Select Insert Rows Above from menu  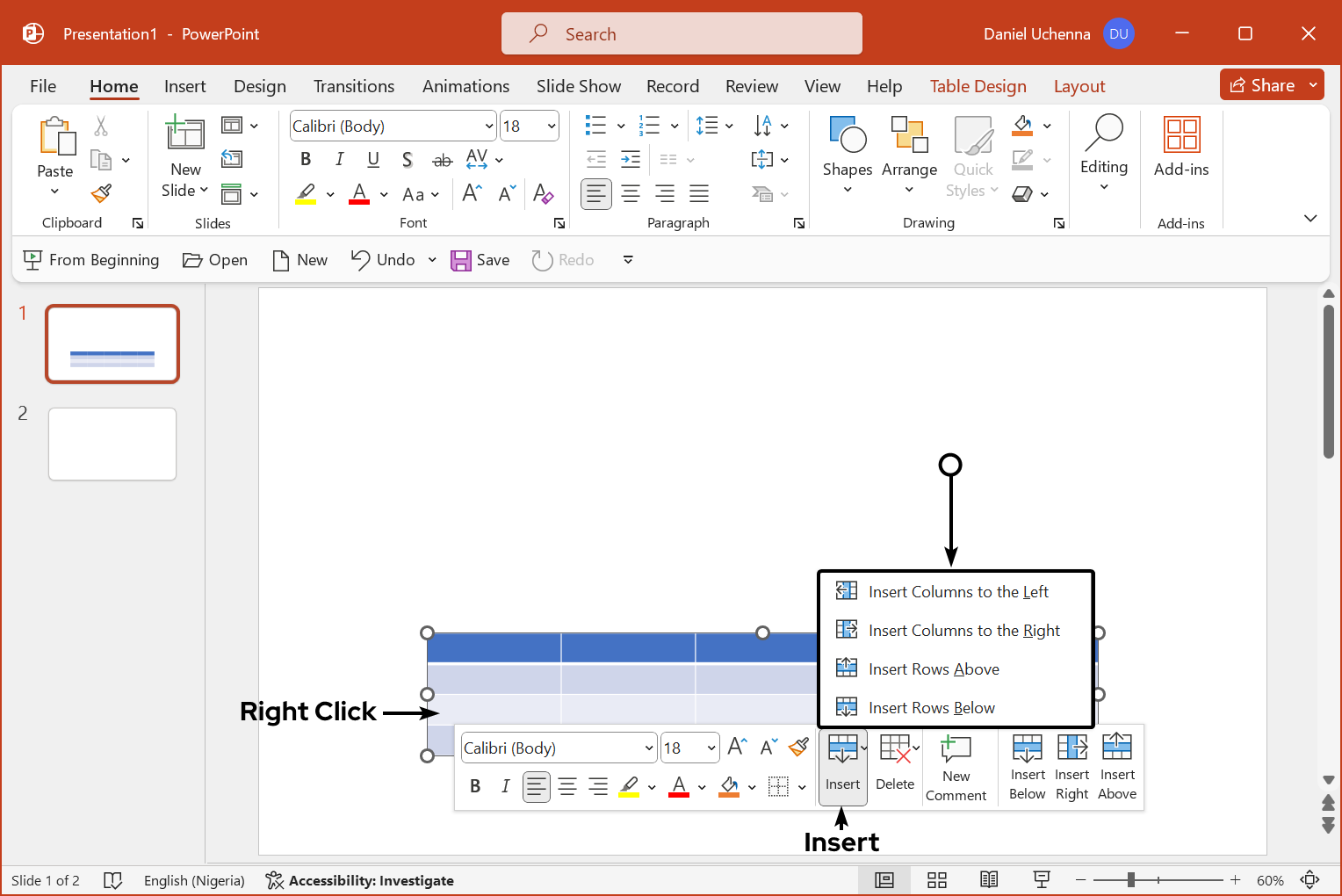(x=934, y=669)
